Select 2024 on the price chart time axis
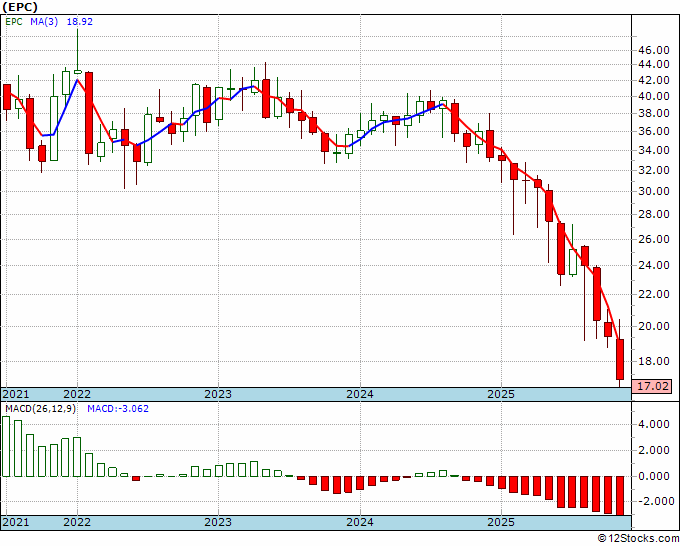Screen dimensions: 680x546 [x=360, y=394]
